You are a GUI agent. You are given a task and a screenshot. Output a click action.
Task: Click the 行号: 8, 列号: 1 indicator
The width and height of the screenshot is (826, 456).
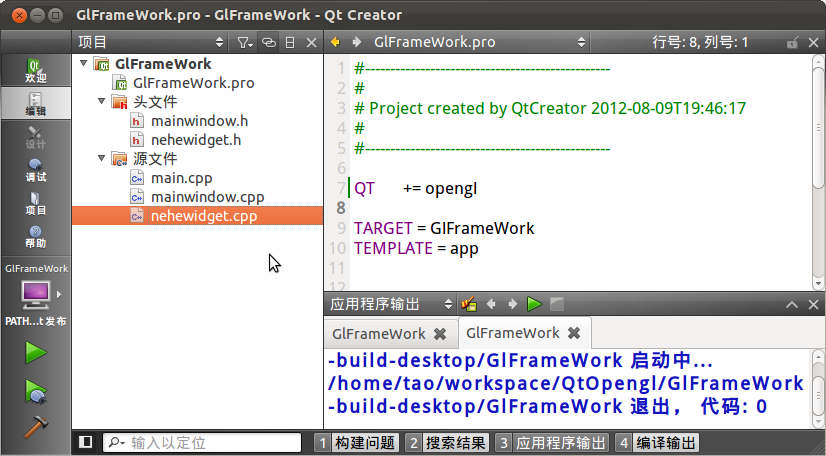[x=700, y=42]
